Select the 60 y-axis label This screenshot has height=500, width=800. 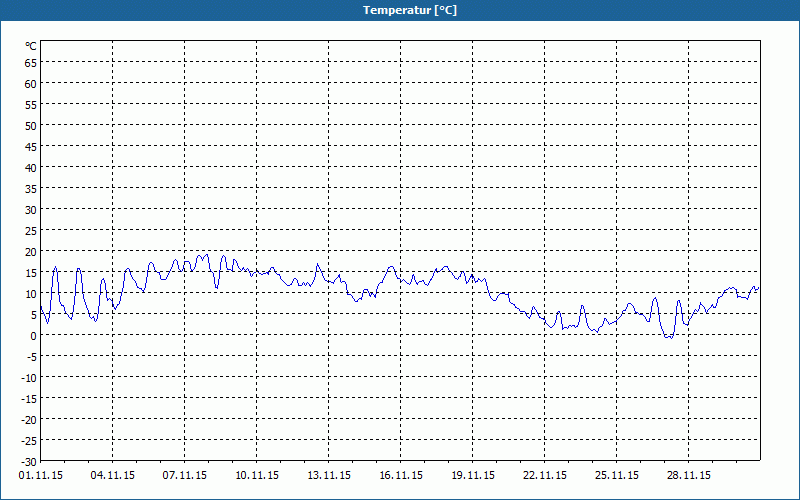point(31,84)
